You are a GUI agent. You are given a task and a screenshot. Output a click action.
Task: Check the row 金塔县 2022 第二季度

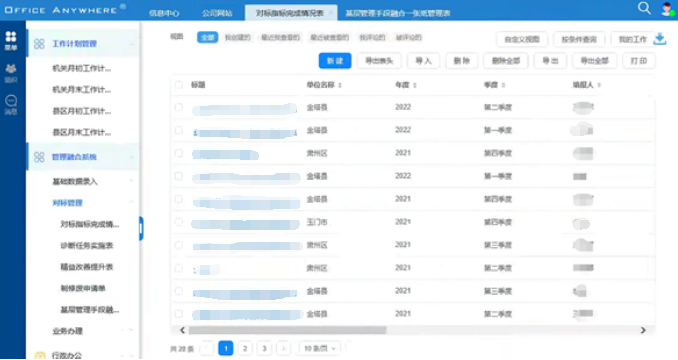pyautogui.click(x=179, y=107)
